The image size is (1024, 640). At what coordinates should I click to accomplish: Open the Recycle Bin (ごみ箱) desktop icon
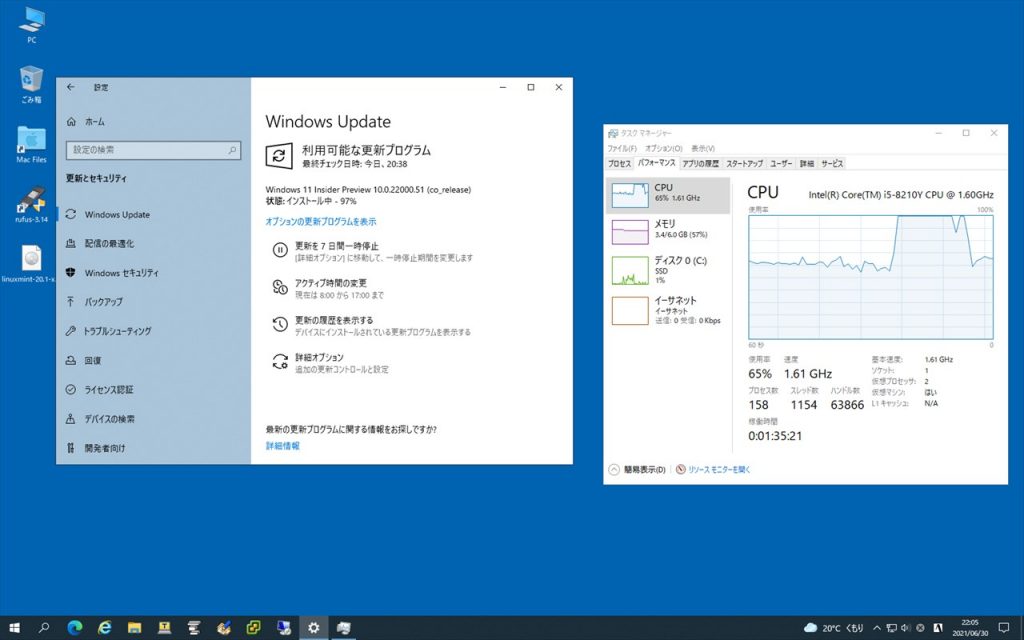pos(31,84)
